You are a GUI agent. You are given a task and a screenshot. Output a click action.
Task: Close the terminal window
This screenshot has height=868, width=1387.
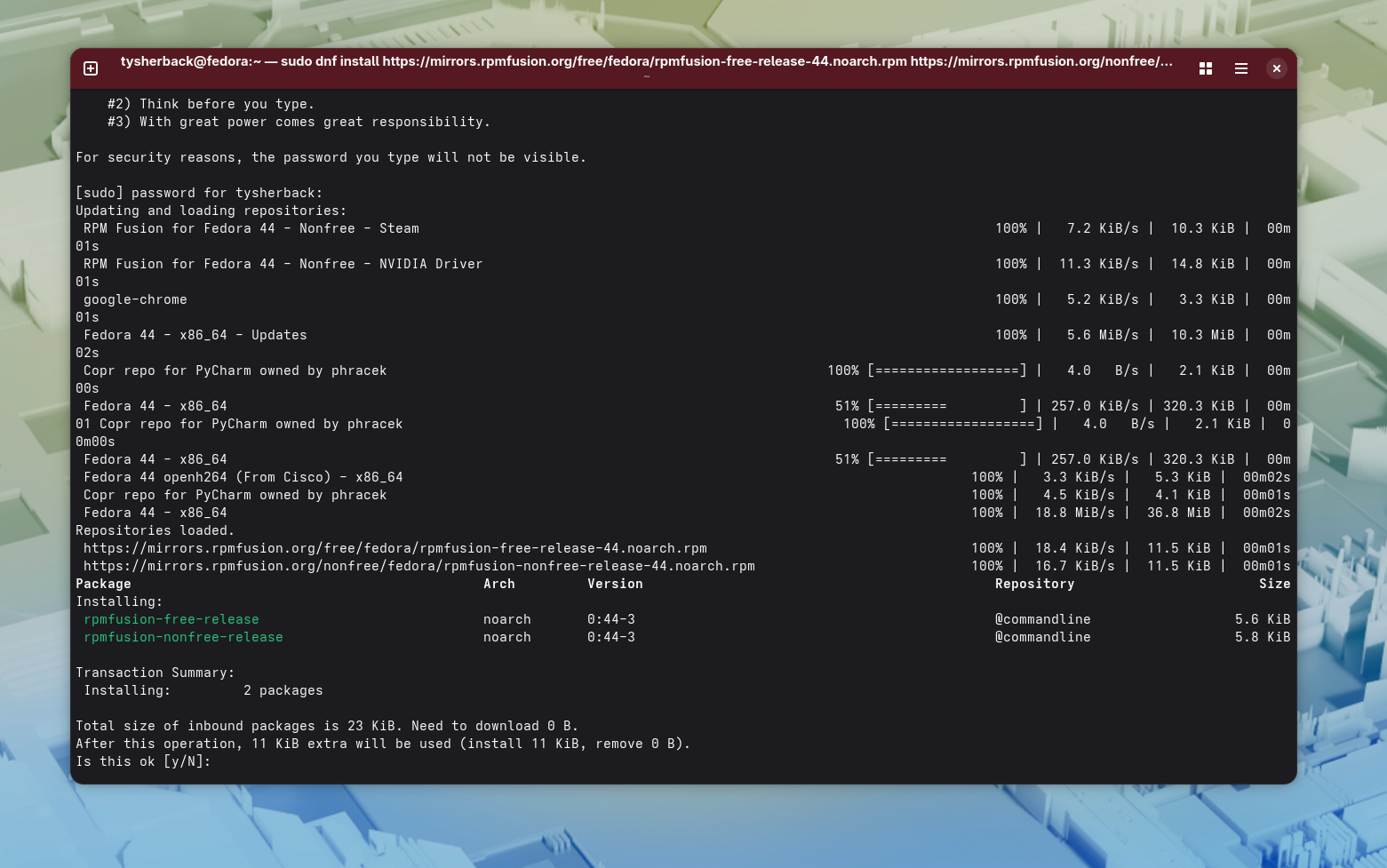[1277, 68]
